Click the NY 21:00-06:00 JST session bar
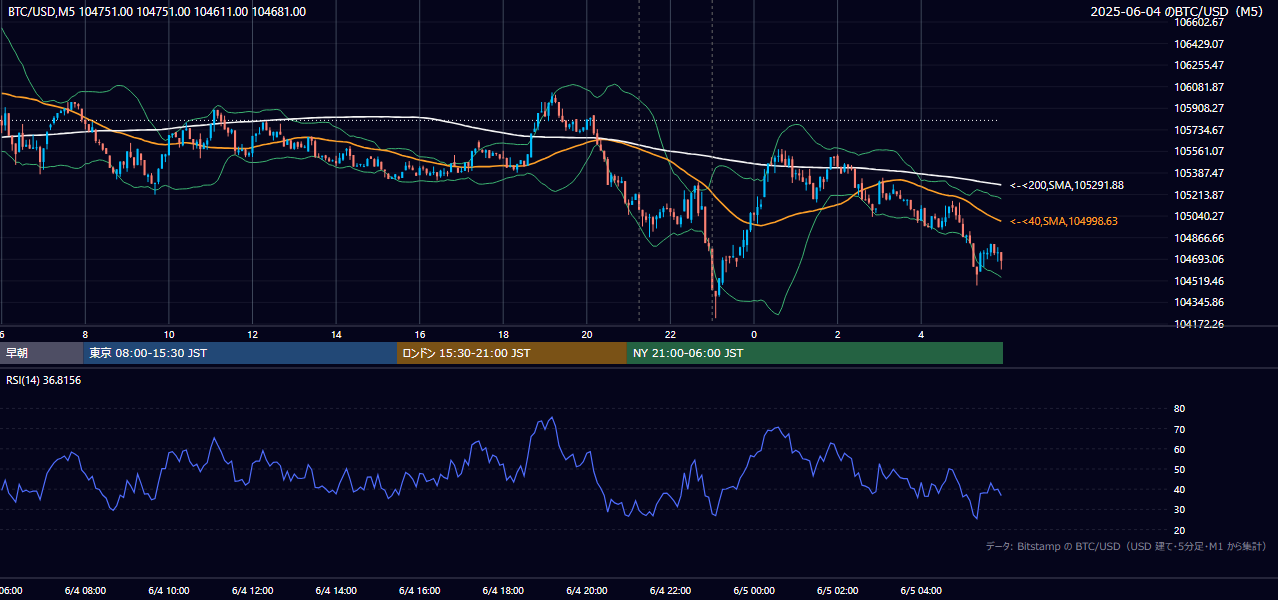Screen dimensions: 1278x600 815,353
